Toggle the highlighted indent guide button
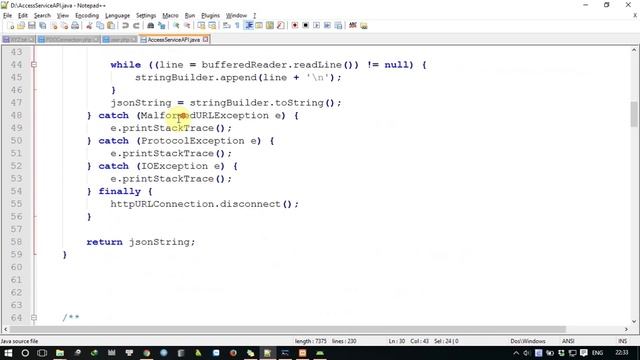Image resolution: width=640 pixels, height=360 pixels. tap(248, 26)
